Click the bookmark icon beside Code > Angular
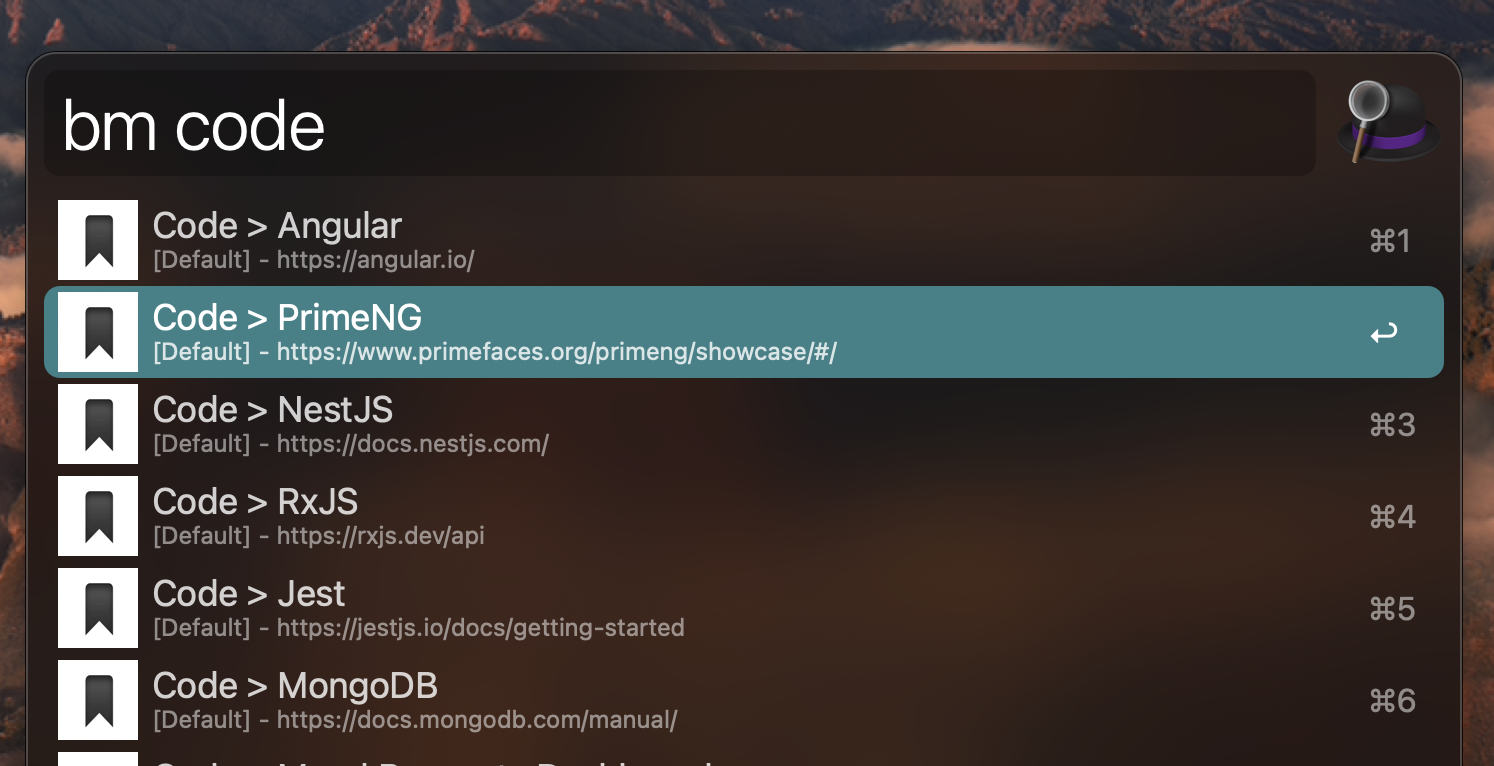 click(98, 240)
